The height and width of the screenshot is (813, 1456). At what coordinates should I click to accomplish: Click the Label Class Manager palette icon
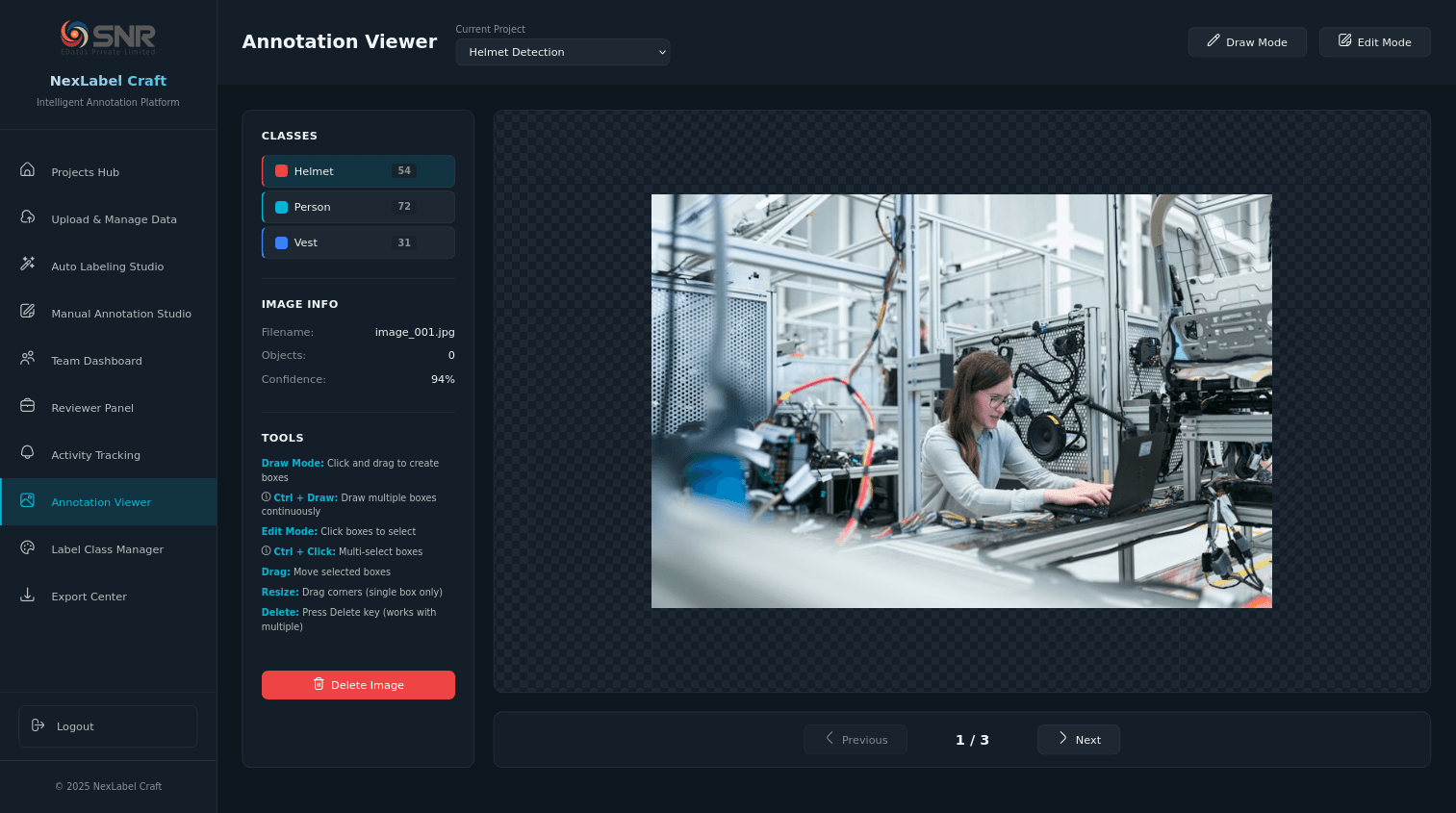click(28, 547)
